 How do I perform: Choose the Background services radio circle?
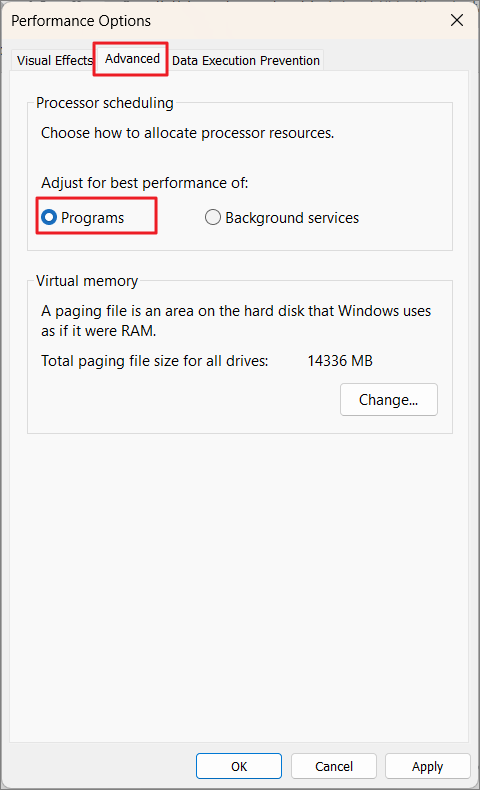point(213,217)
